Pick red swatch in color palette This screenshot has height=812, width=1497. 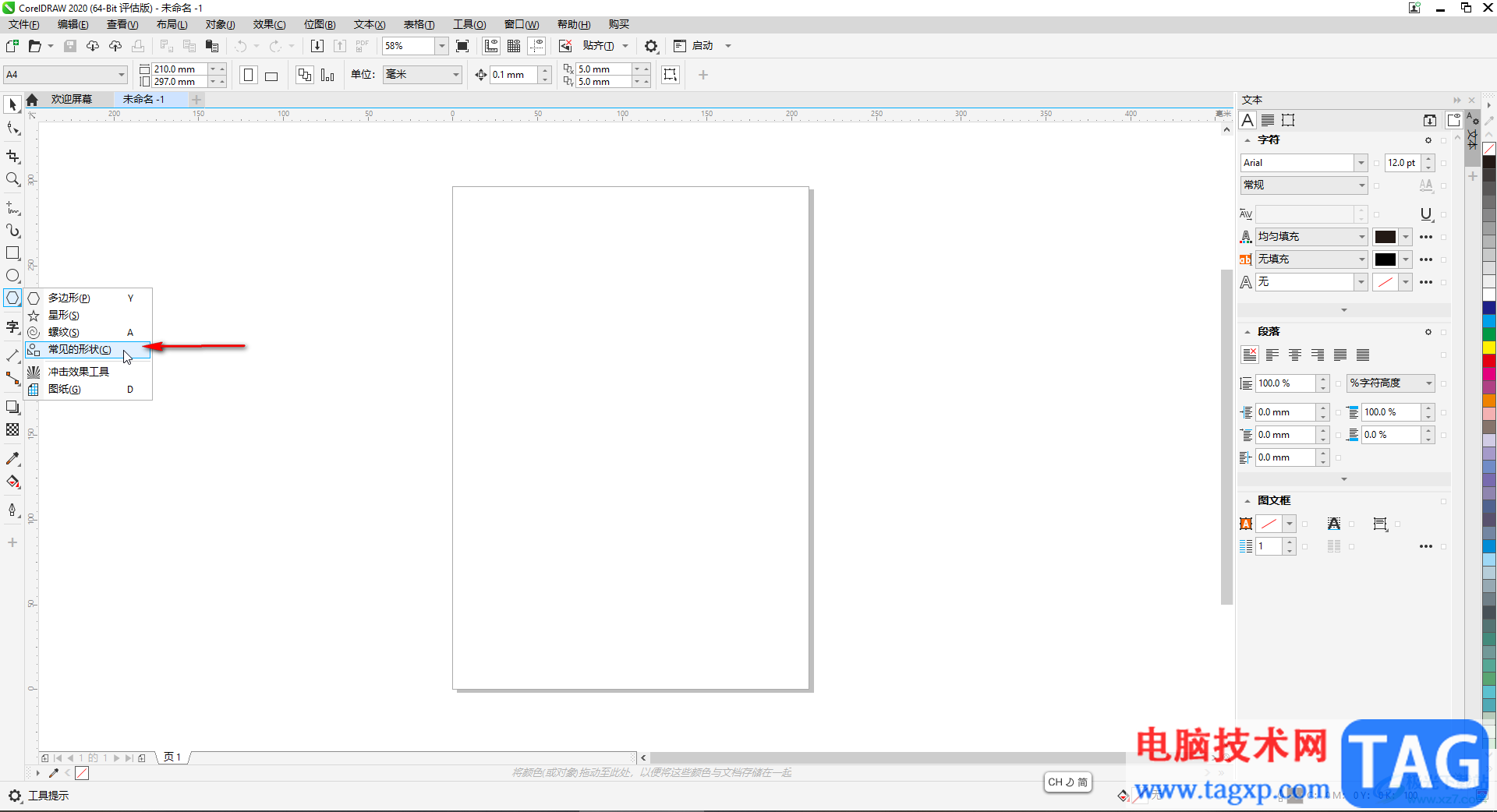coord(1489,361)
